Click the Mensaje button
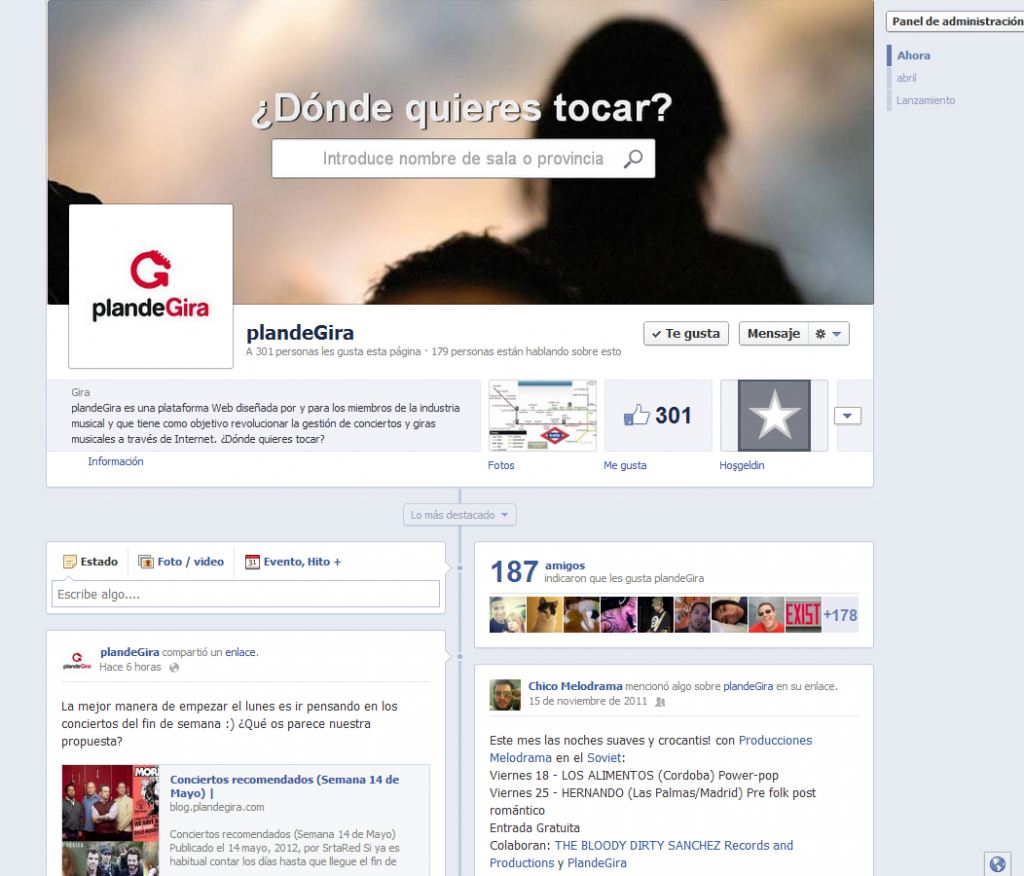The image size is (1024, 876). pos(773,334)
